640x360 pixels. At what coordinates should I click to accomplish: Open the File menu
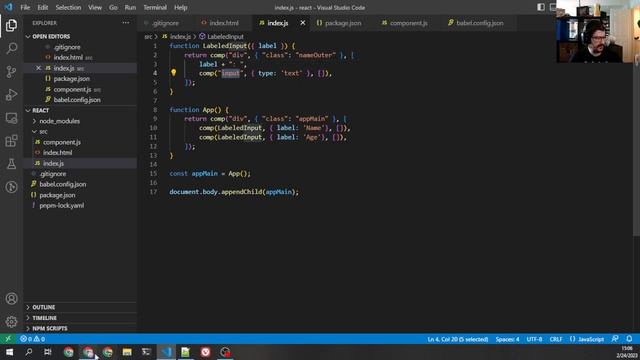(x=25, y=7)
